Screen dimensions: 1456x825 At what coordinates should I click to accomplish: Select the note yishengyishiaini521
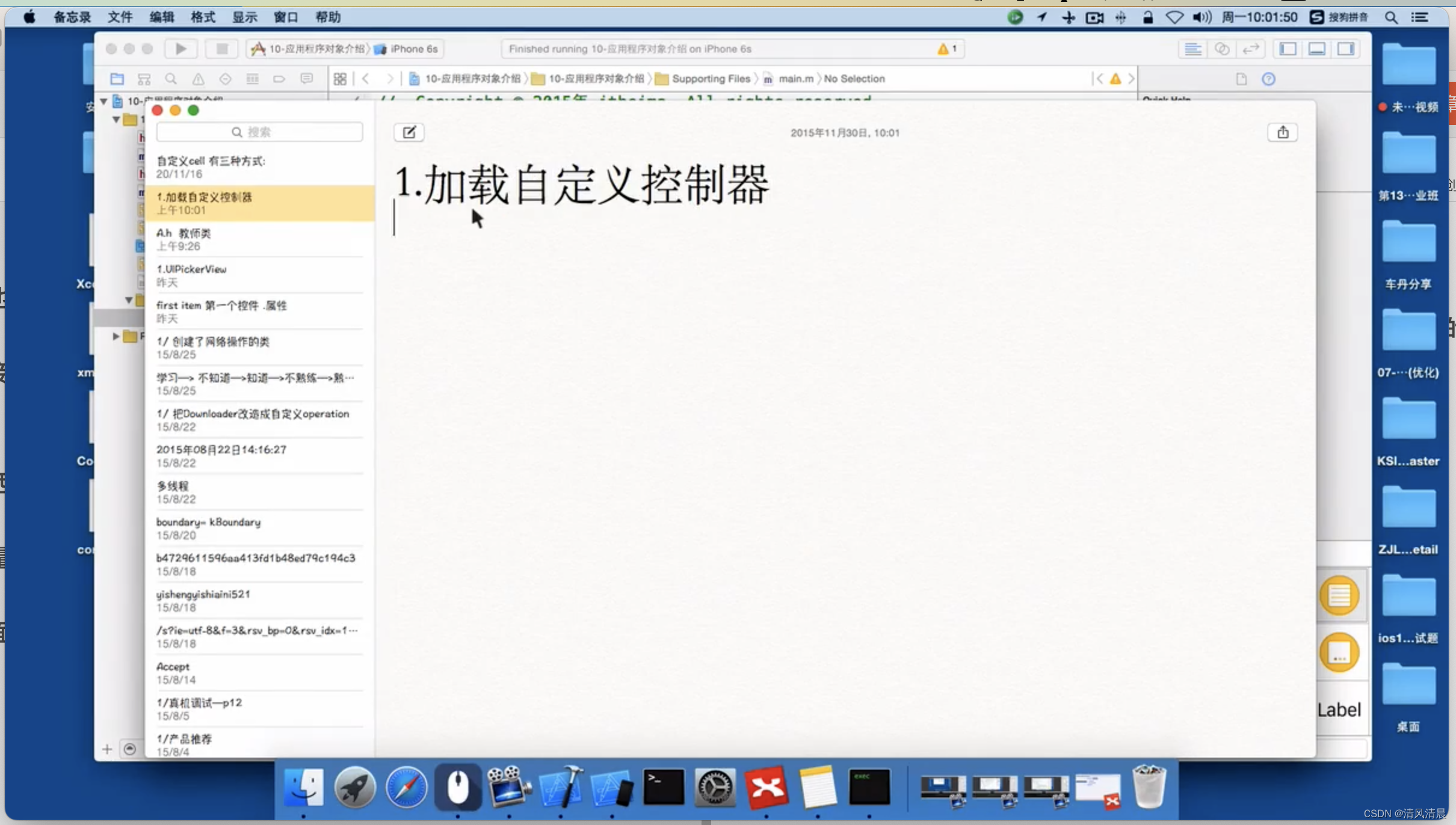tap(259, 600)
